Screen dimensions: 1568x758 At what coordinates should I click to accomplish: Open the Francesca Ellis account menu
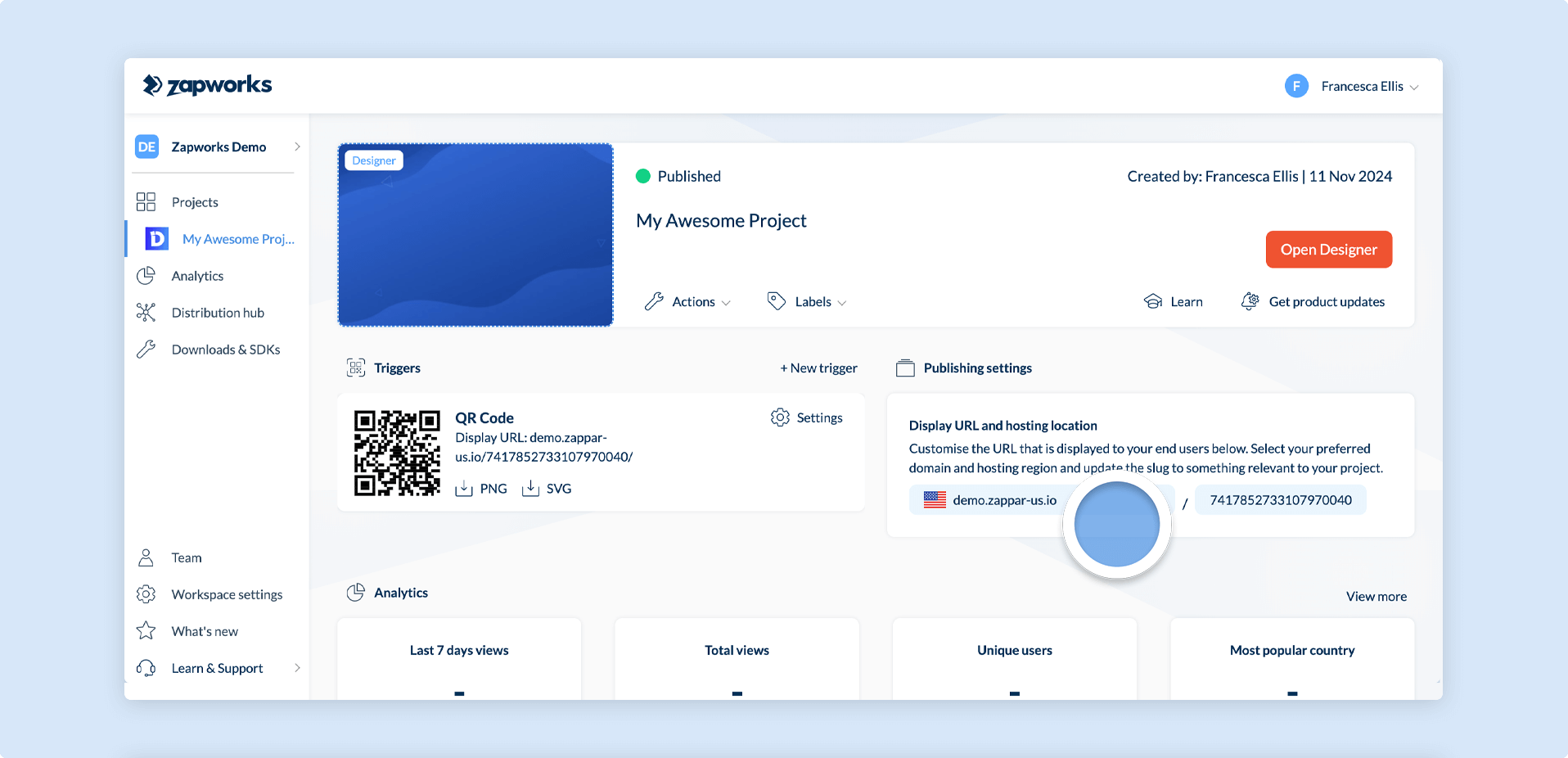coord(1352,86)
